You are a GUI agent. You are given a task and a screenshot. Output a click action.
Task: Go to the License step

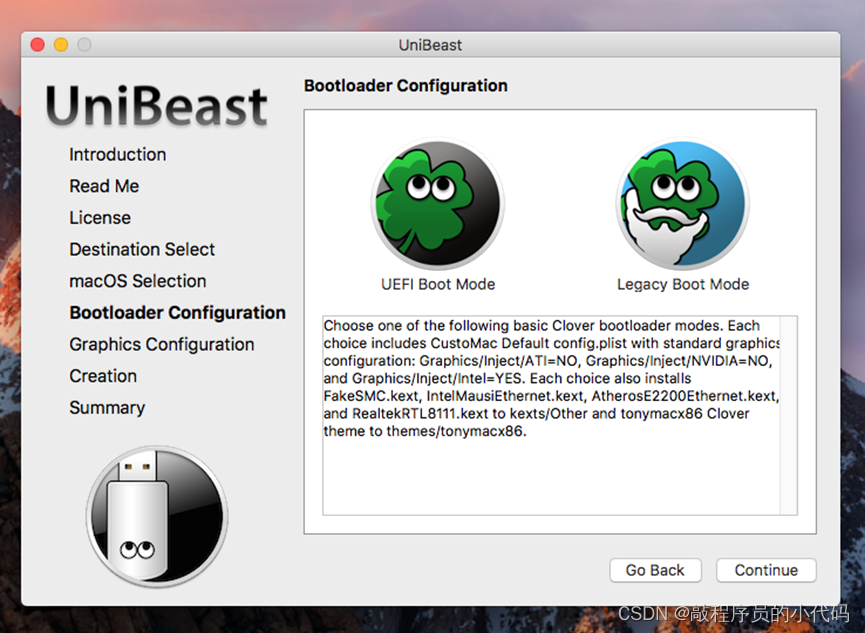click(x=100, y=217)
